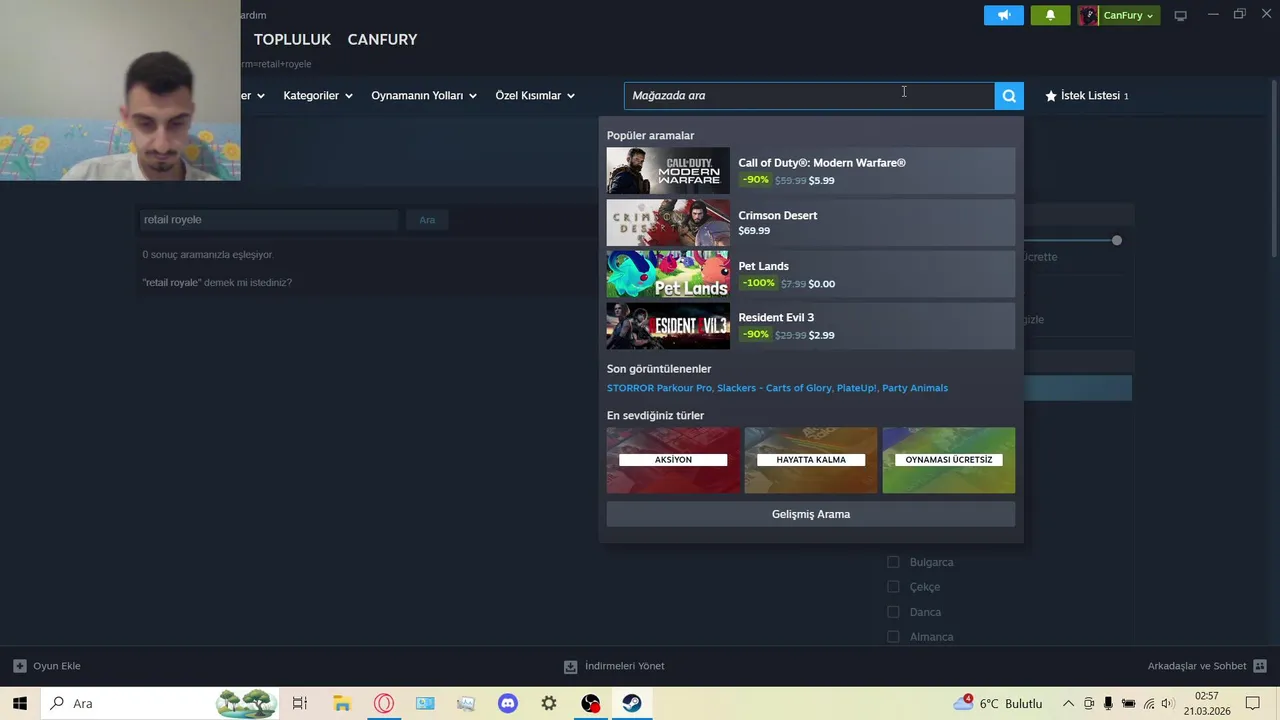The width and height of the screenshot is (1280, 720).
Task: Click the CanFury profile avatar
Action: pos(1088,15)
